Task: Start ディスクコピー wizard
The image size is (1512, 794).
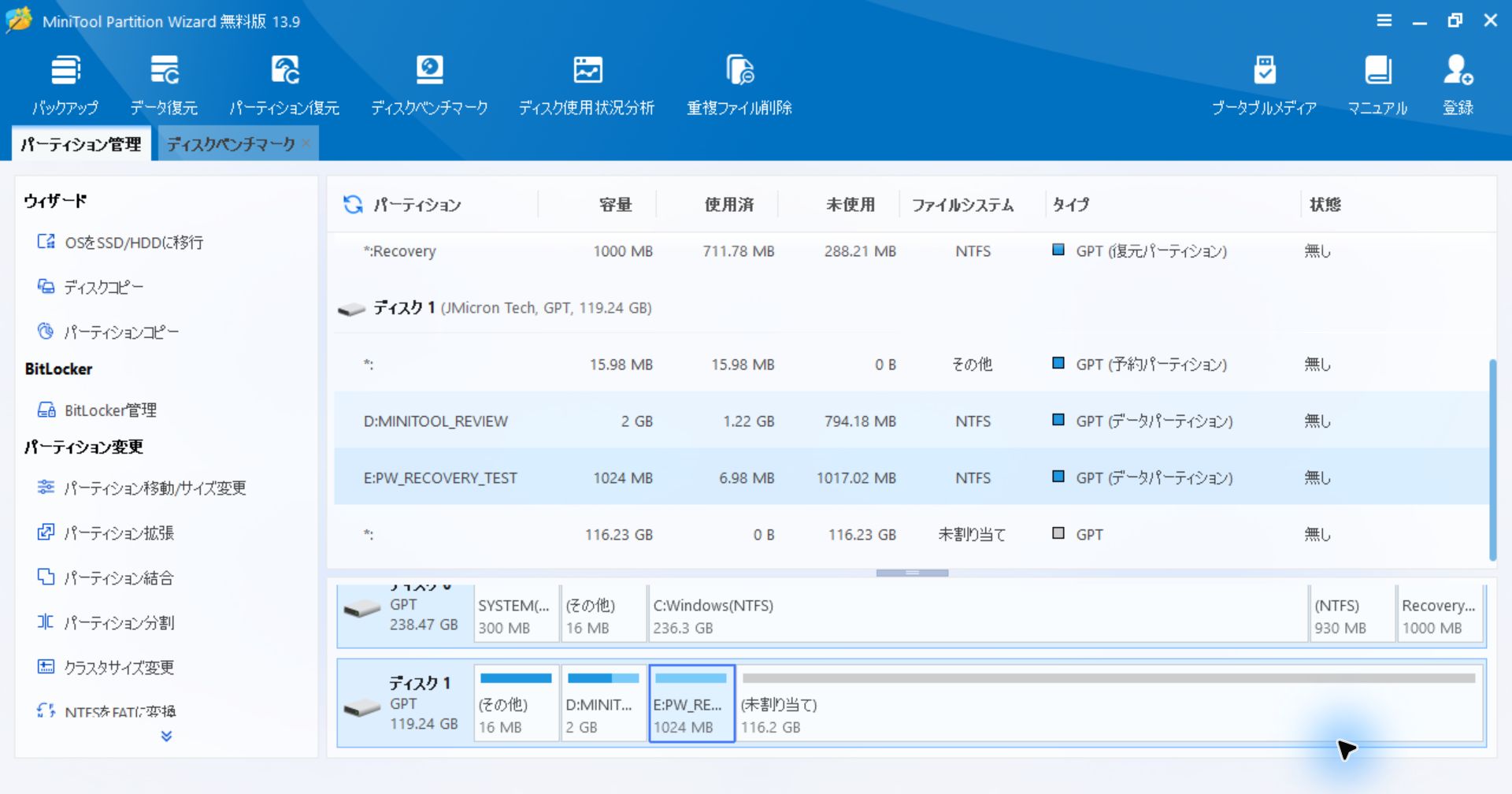Action: (x=91, y=287)
